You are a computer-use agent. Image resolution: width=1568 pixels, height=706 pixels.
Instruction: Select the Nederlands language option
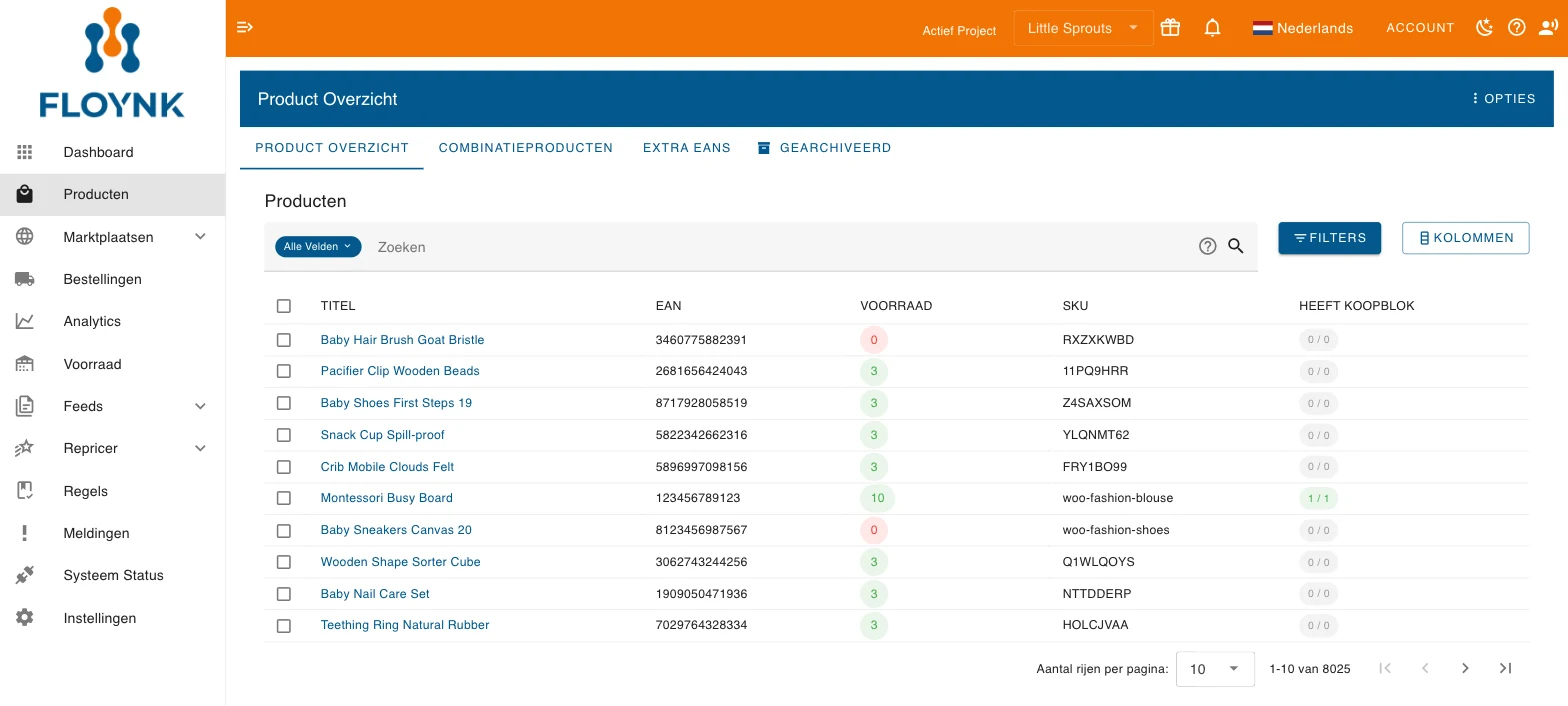pyautogui.click(x=1303, y=28)
